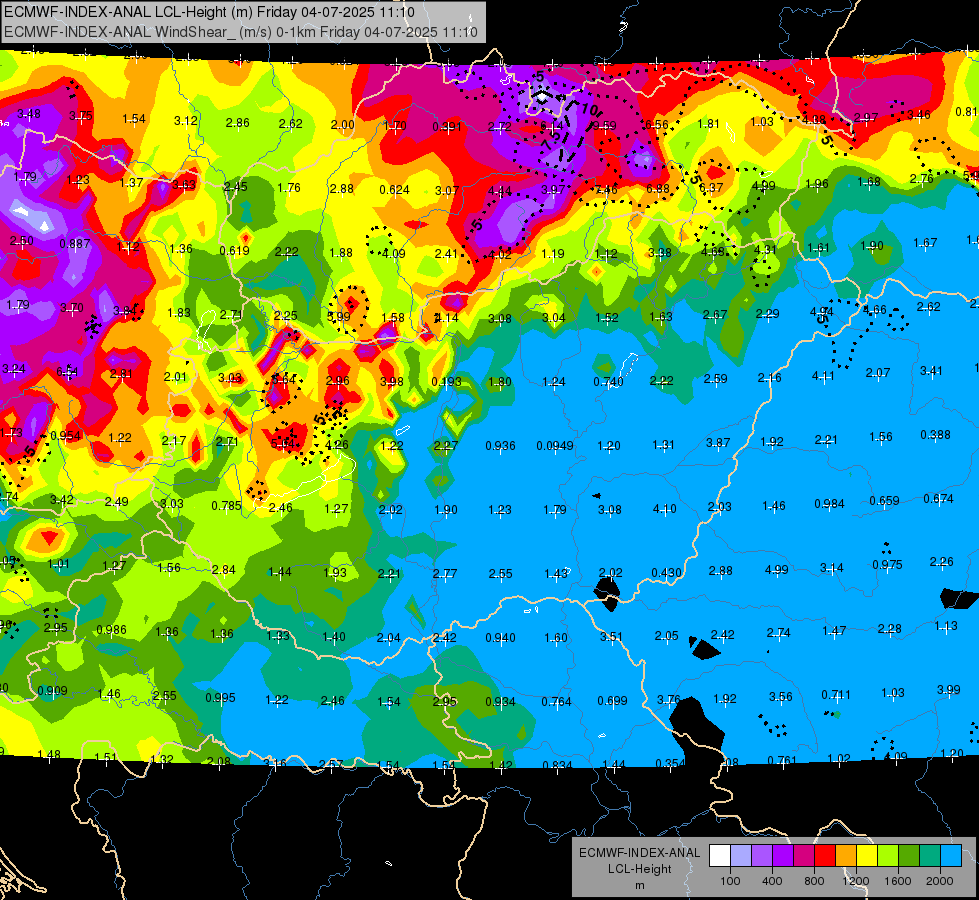Click the legend text LCL-Height
Viewport: 979px width, 900px height.
[640, 869]
